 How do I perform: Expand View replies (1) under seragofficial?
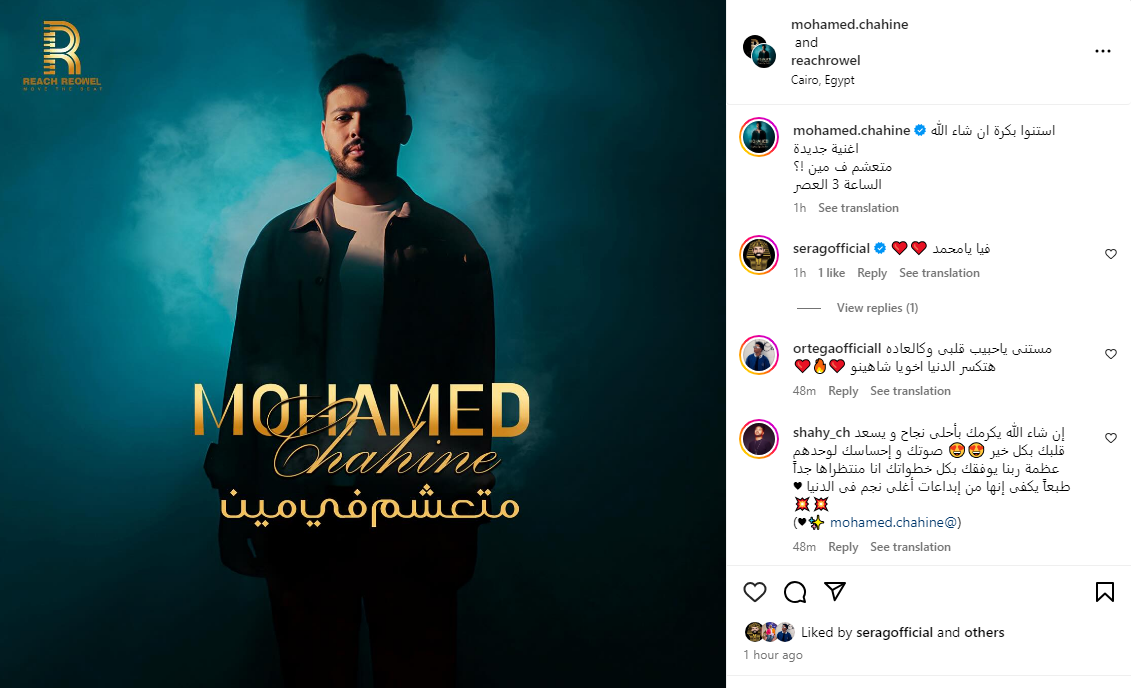click(x=877, y=308)
